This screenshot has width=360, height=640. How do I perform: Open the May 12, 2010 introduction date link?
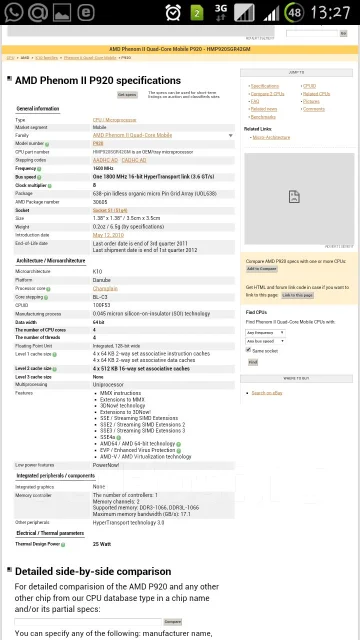108,236
